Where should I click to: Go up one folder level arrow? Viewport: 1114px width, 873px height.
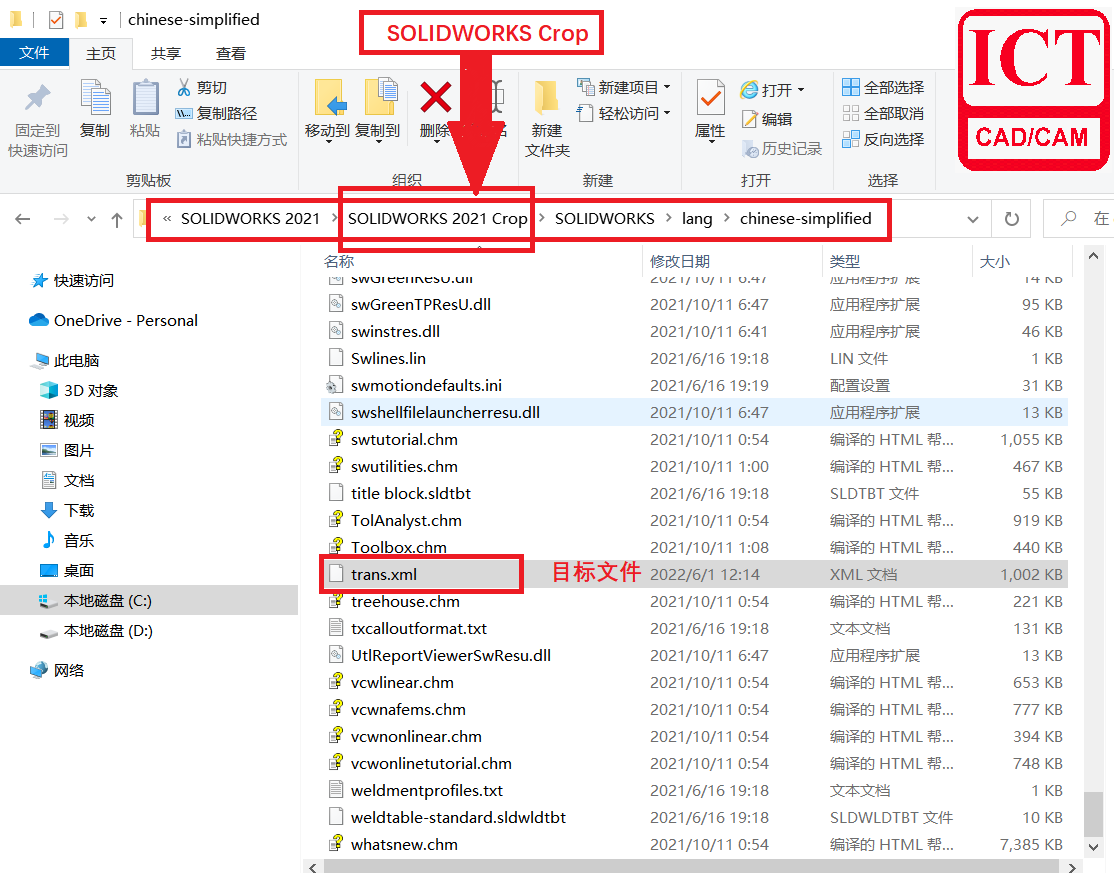[x=117, y=219]
